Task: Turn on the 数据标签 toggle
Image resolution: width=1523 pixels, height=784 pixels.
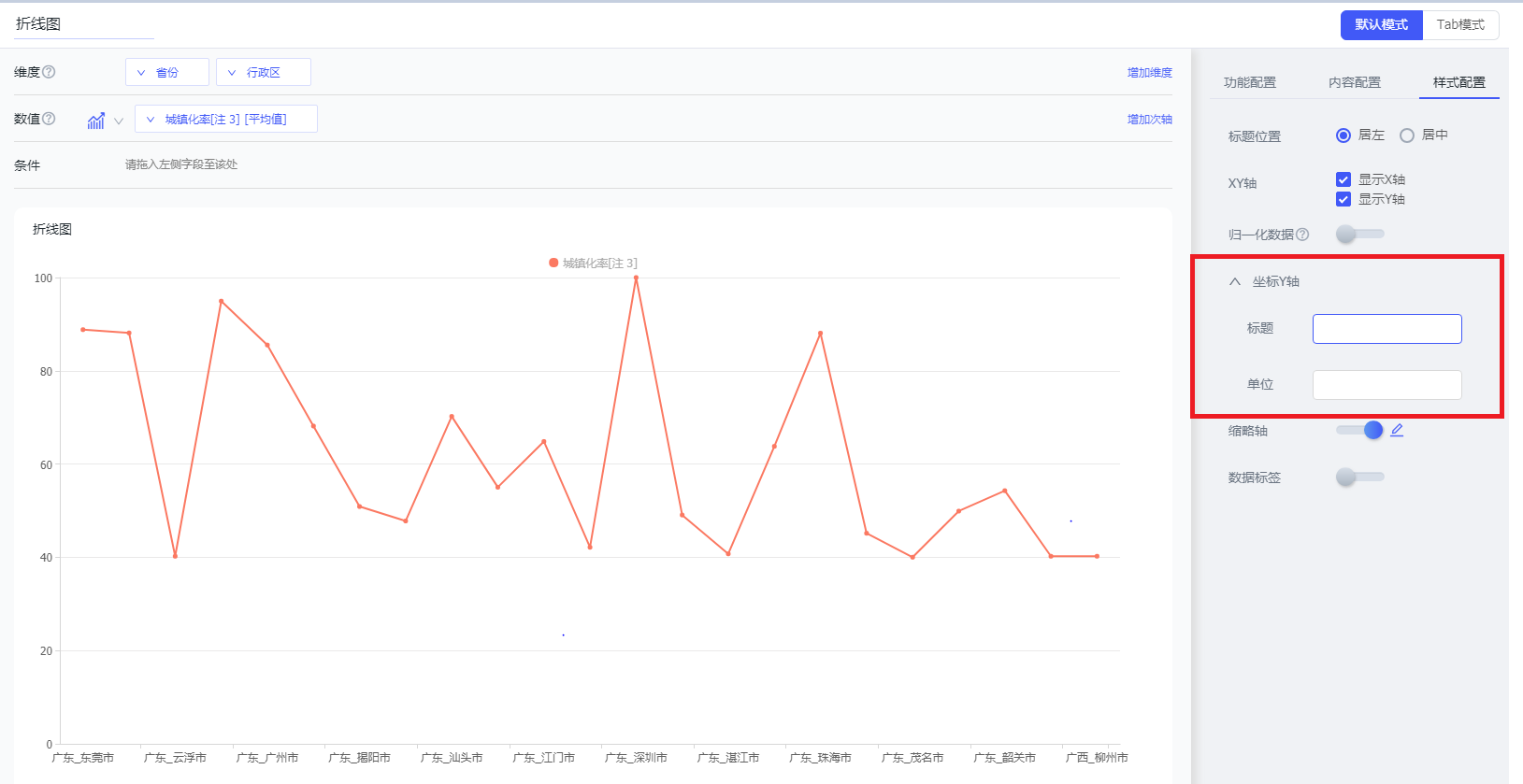Action: 1359,478
